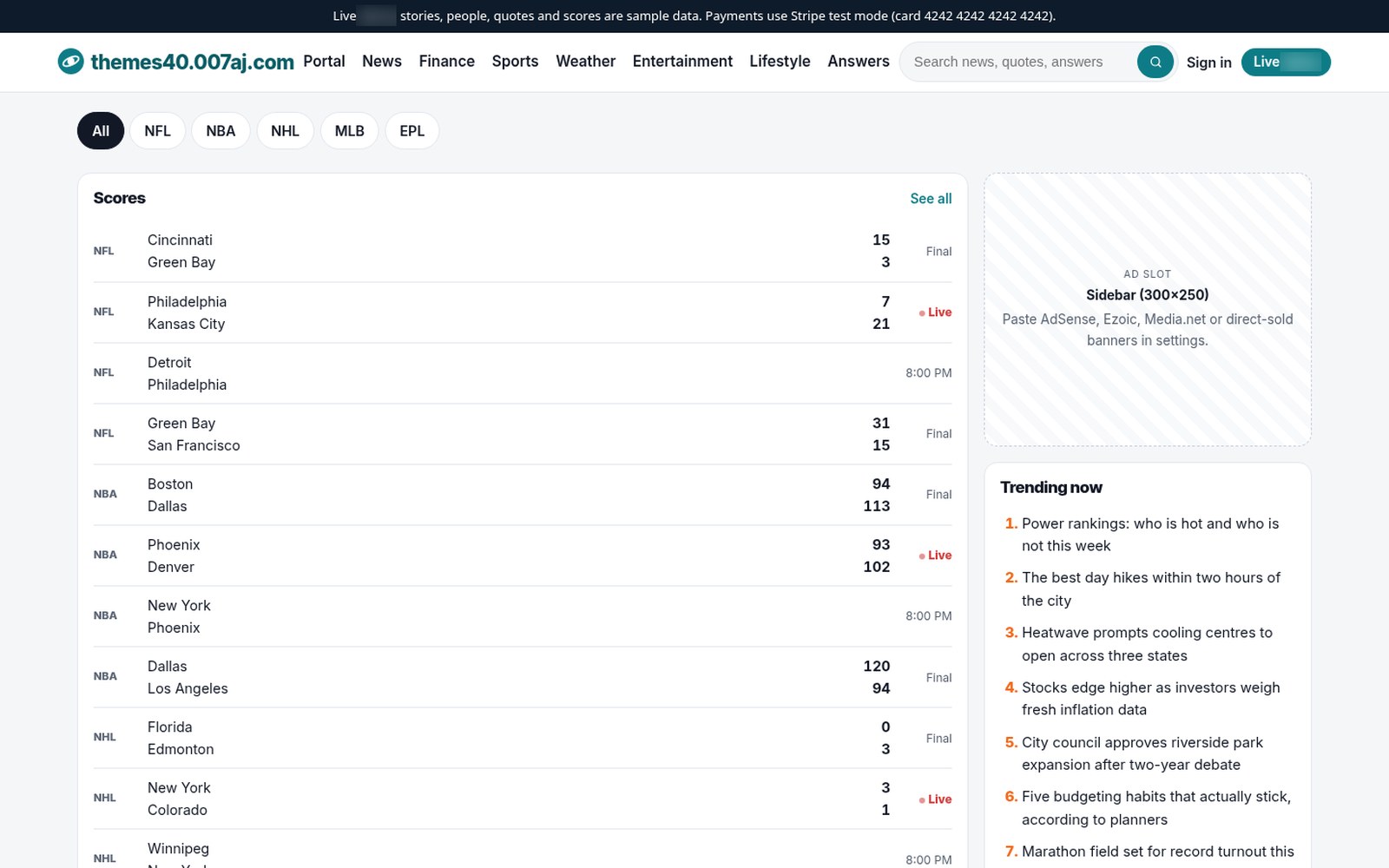1389x868 pixels.
Task: Go to the Lifestyle section
Action: coord(780,62)
